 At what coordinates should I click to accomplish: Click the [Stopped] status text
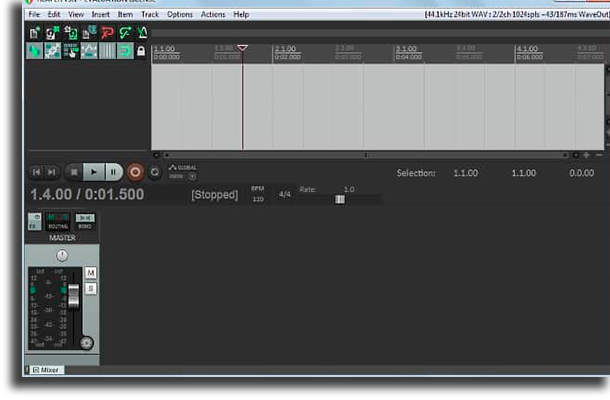pos(214,195)
